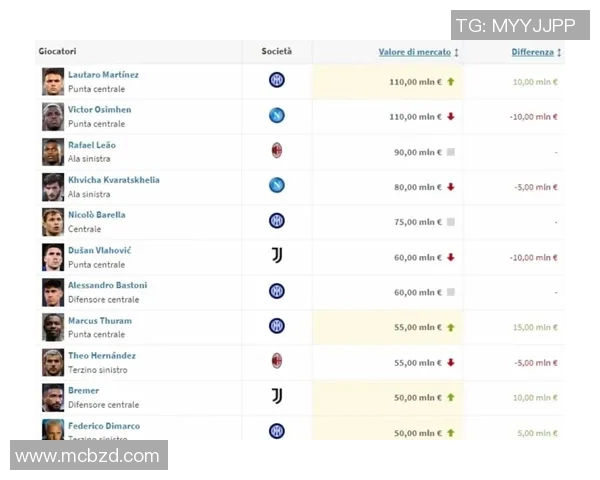This screenshot has height=480, width=600.
Task: Click Napoli club crest beside Victor Osimhen
Action: 277,116
